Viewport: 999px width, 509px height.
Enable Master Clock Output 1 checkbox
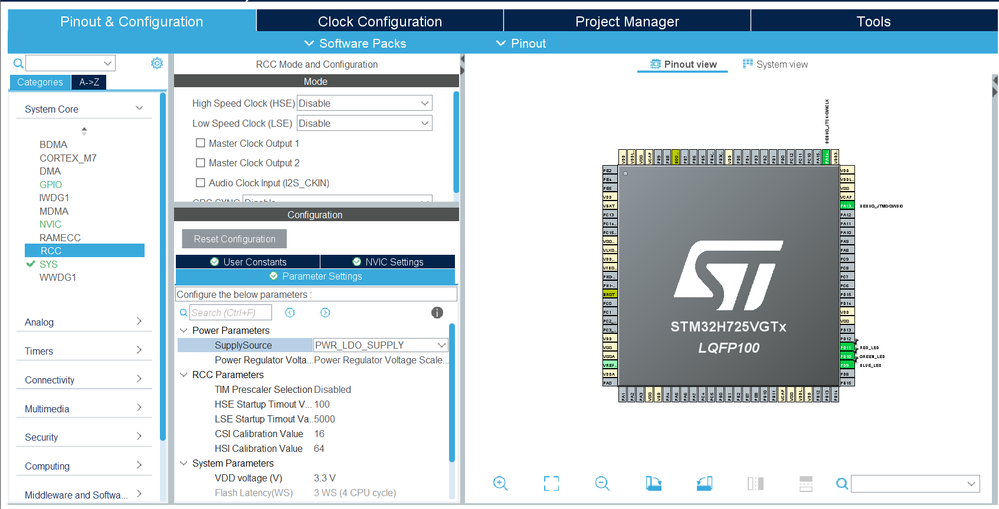coord(201,143)
